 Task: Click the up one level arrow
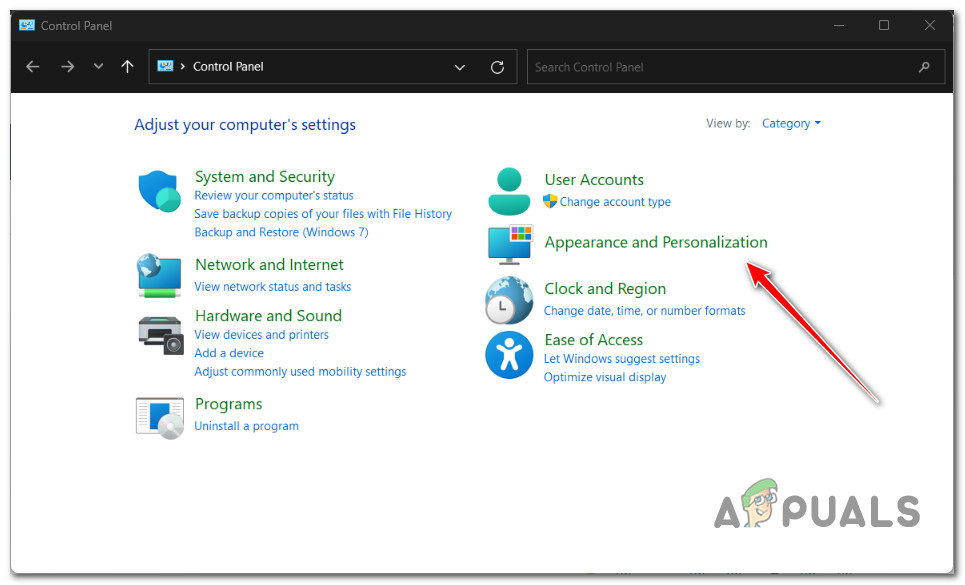(127, 67)
